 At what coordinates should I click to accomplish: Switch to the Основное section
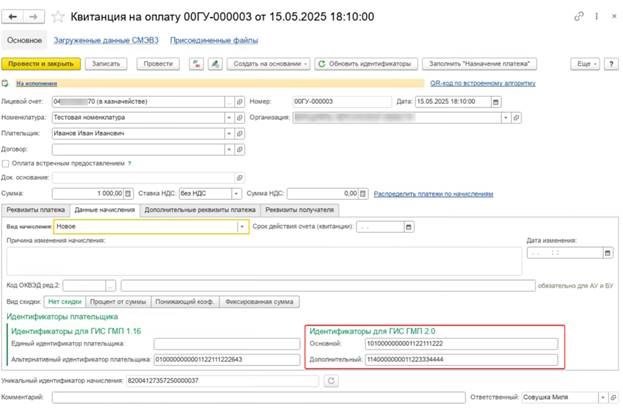pyautogui.click(x=24, y=40)
